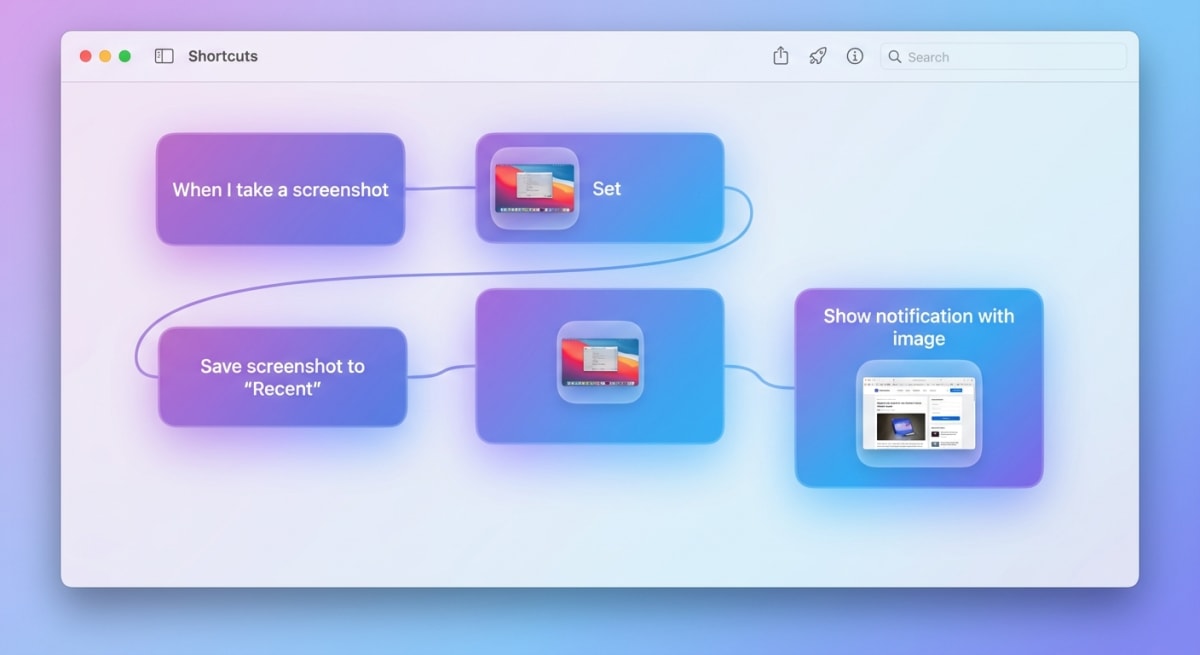
Task: Click the magnifying glass in the search bar
Action: tap(895, 57)
